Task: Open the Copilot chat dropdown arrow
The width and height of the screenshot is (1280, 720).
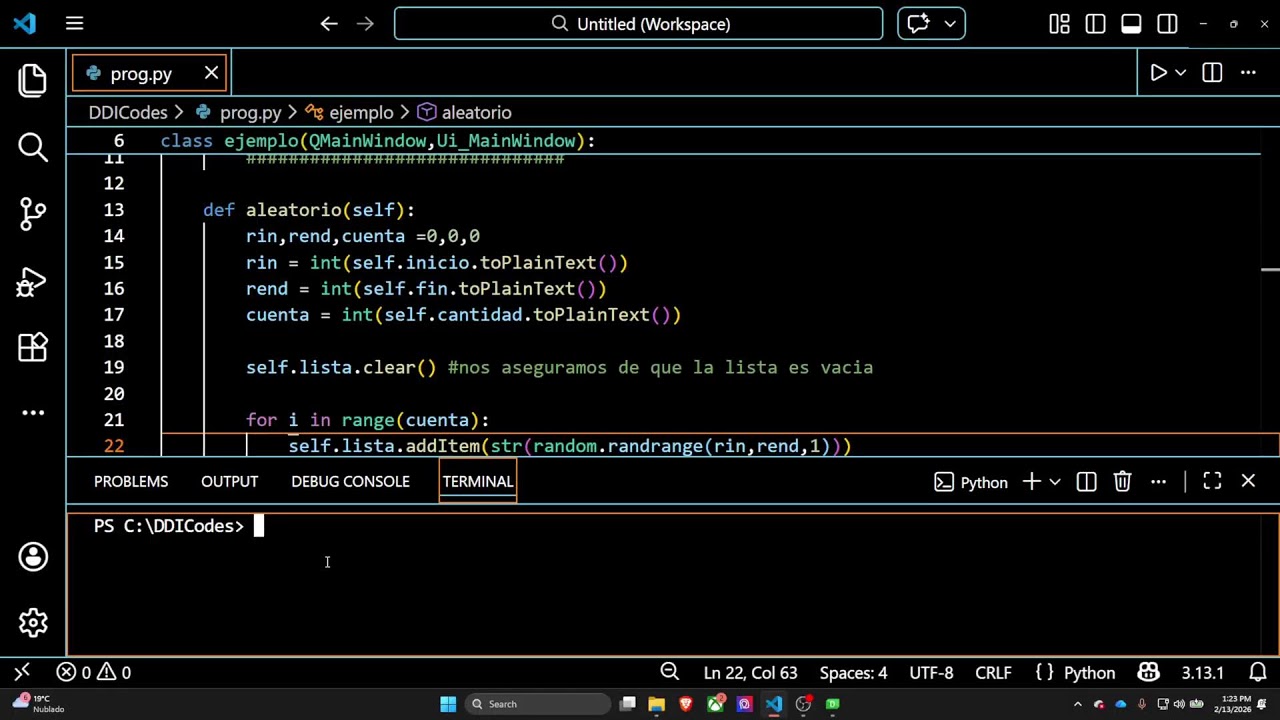Action: [x=950, y=23]
